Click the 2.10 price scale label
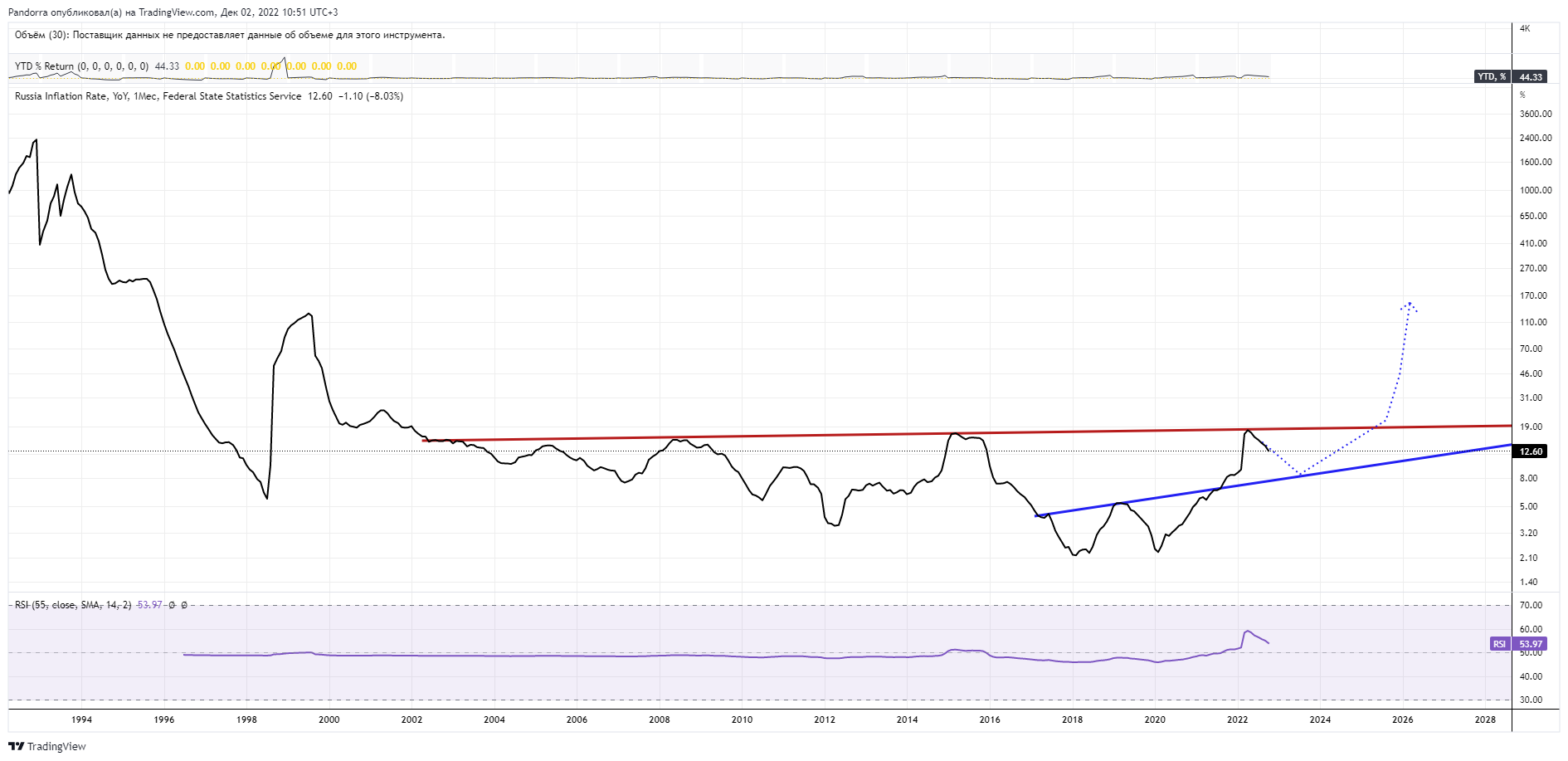 pyautogui.click(x=1528, y=558)
